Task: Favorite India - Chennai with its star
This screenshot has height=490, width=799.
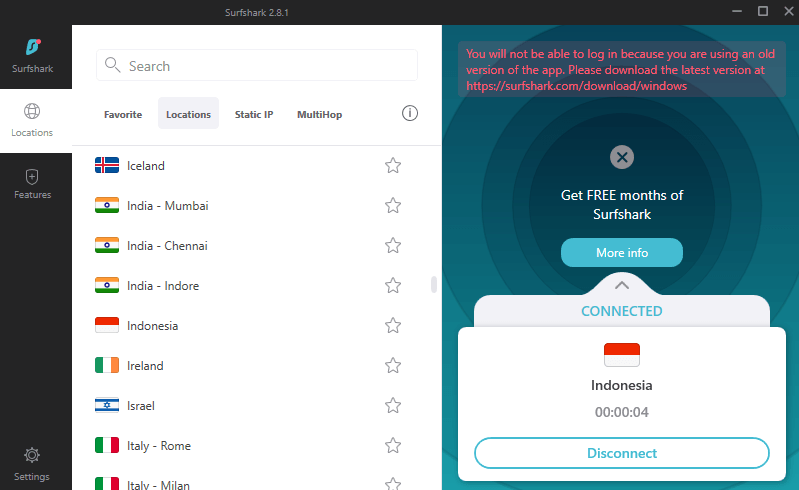Action: coord(393,246)
